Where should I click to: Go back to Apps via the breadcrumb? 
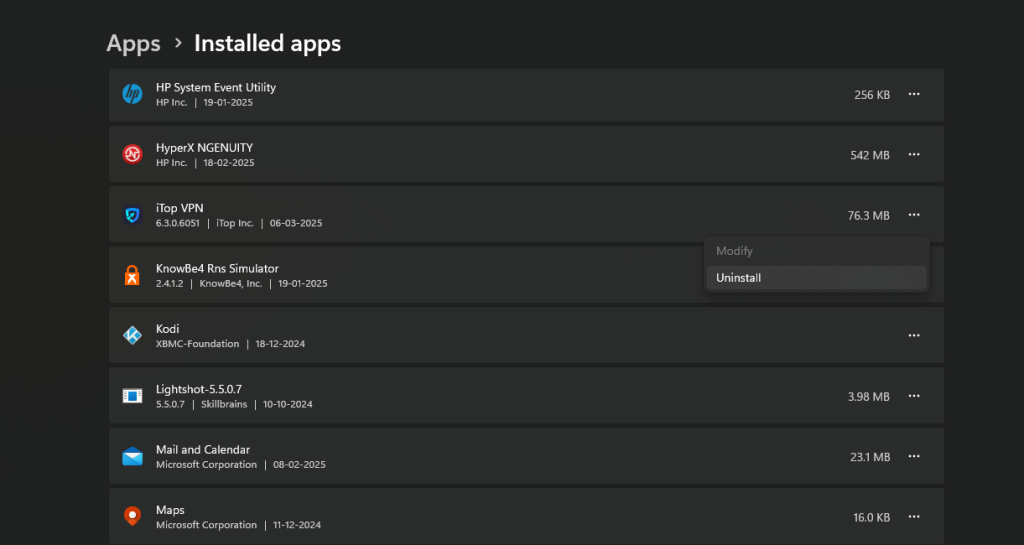(x=133, y=44)
